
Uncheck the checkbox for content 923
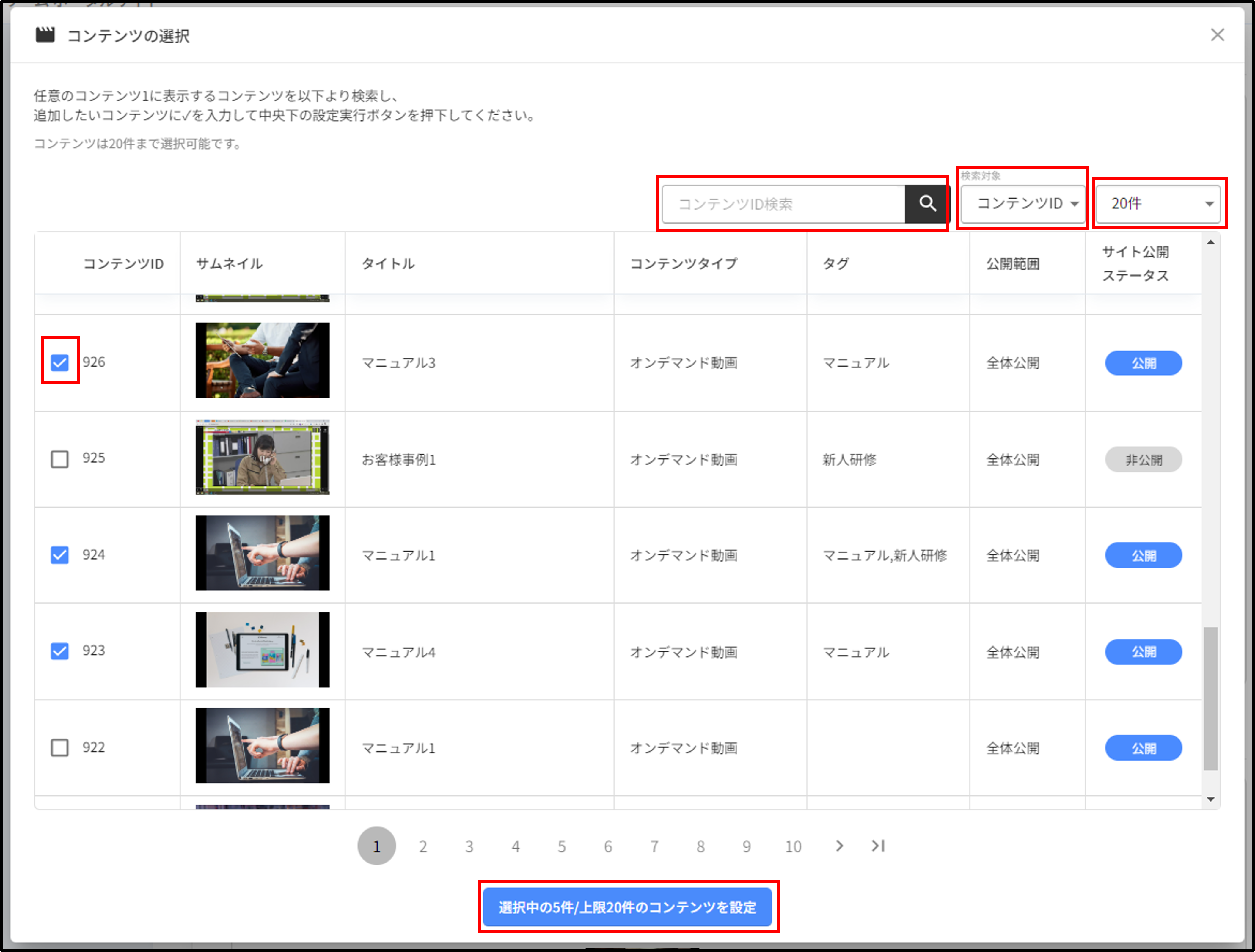[59, 651]
